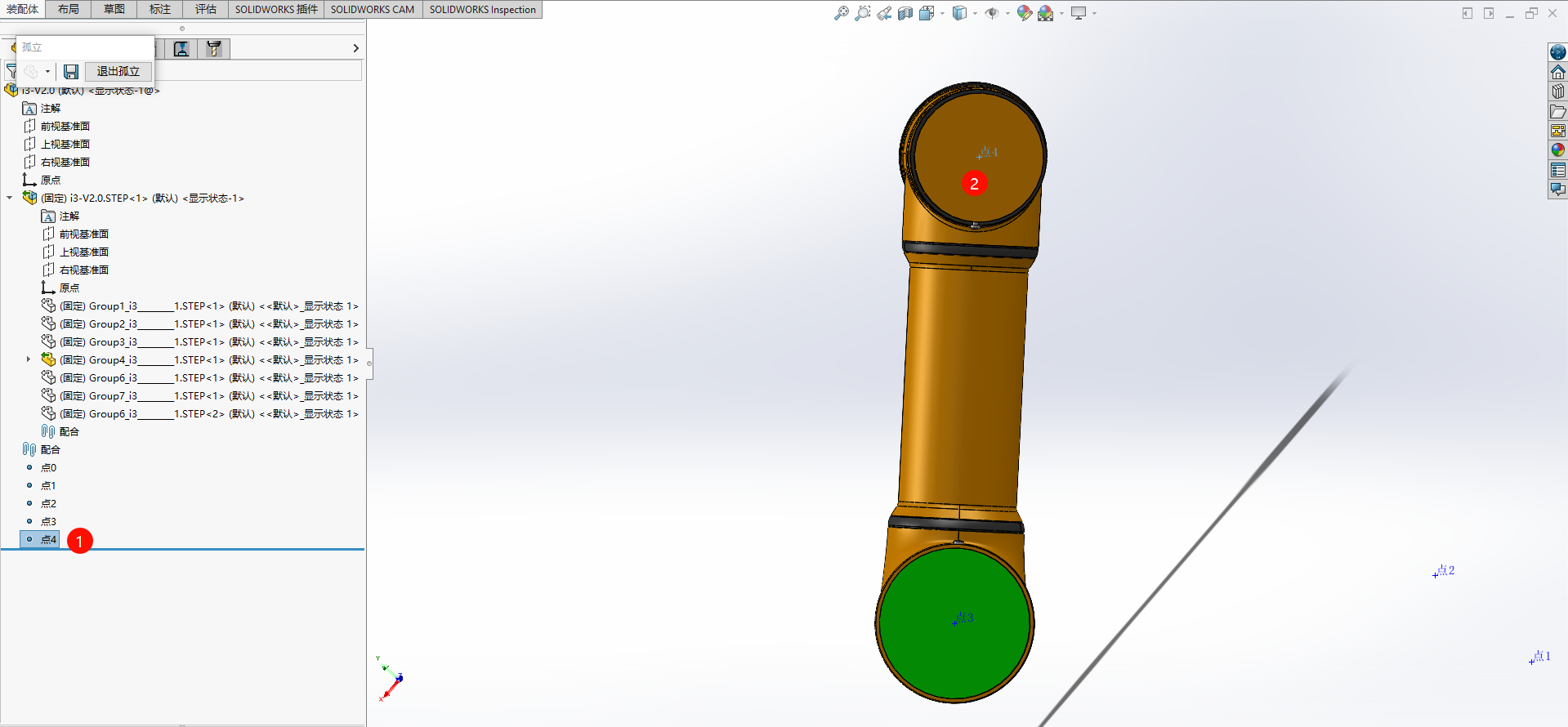Select the 点4 item in the tree
1568x727 pixels.
40,539
